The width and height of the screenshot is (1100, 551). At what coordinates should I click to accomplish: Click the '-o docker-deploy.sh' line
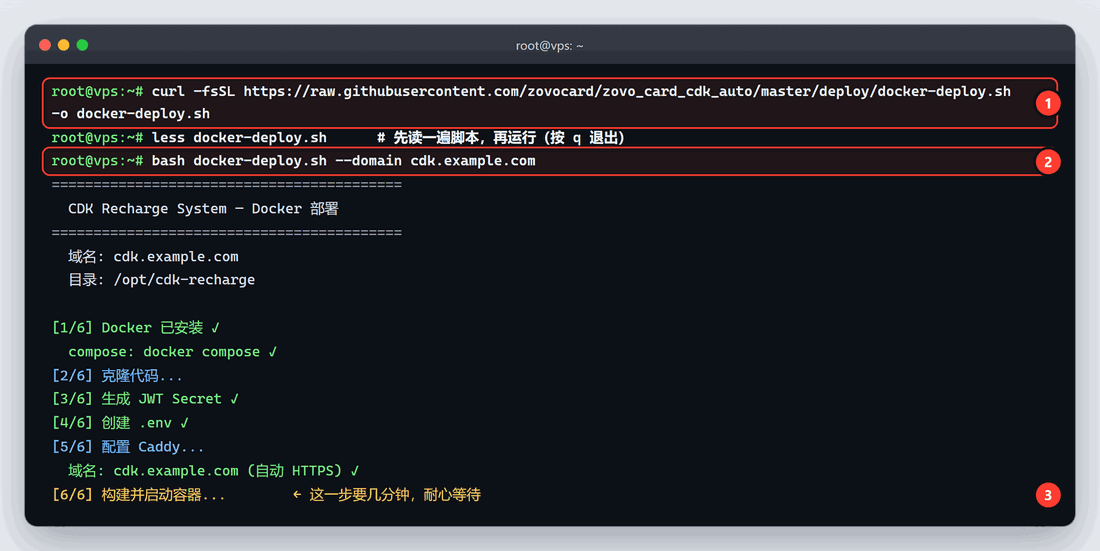click(130, 113)
